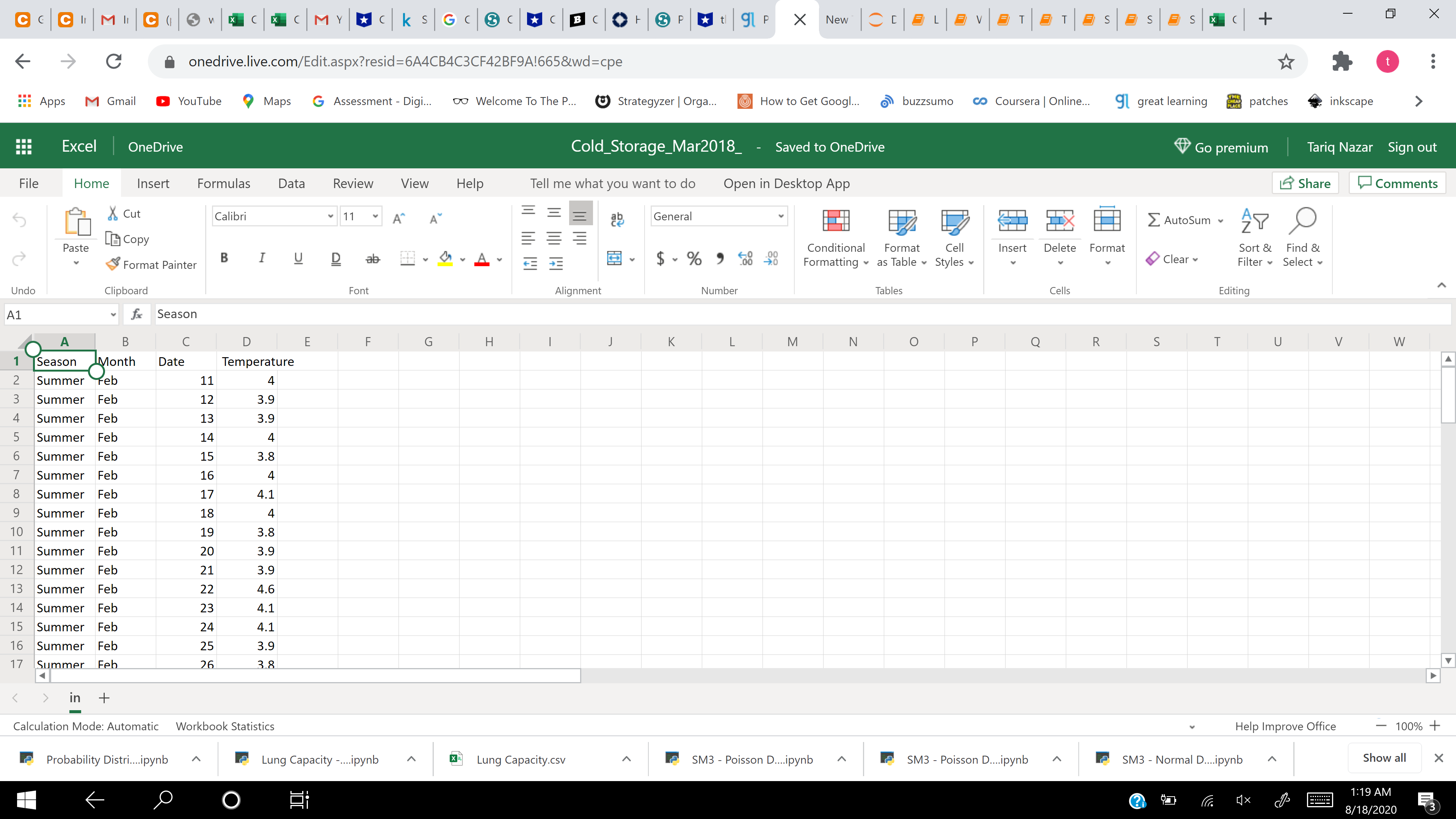
Task: Open the Calibri font name dropdown
Action: pyautogui.click(x=330, y=217)
